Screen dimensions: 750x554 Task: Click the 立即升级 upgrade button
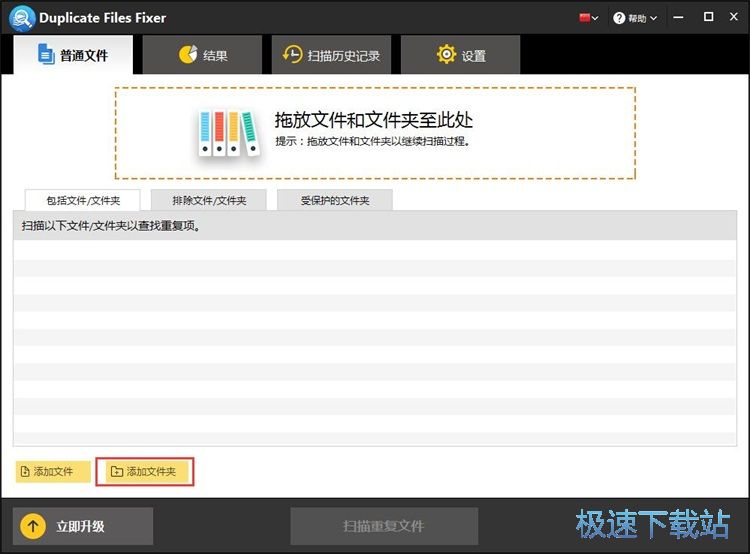(x=83, y=526)
